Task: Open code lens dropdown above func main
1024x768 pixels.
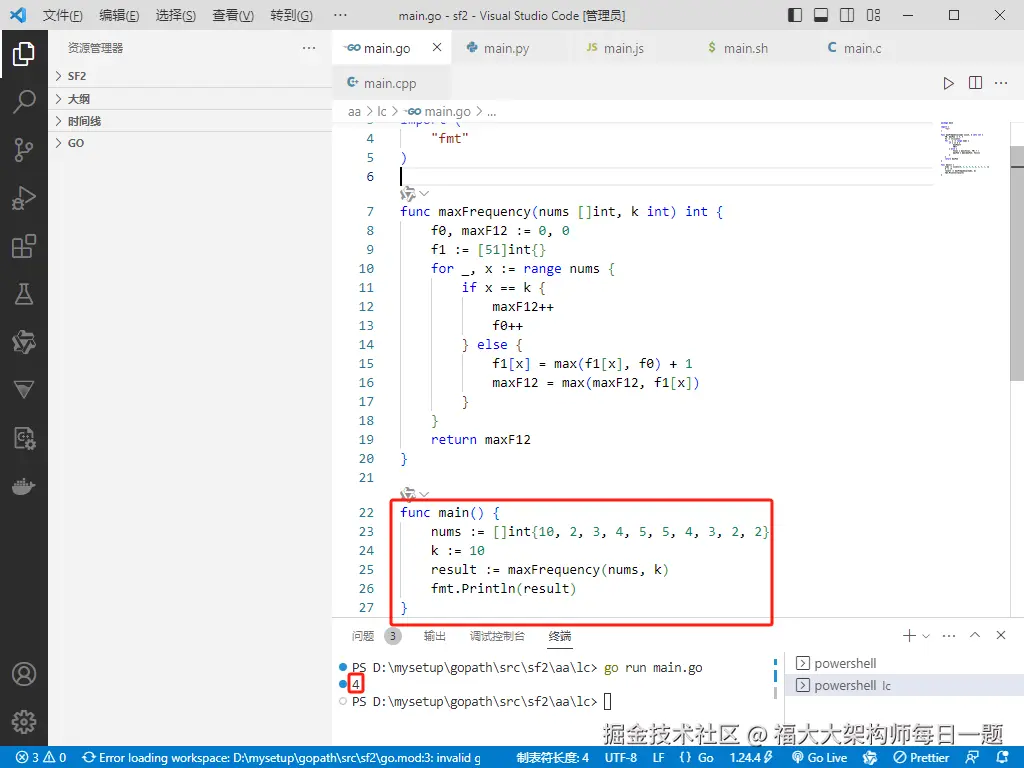Action: pyautogui.click(x=424, y=494)
